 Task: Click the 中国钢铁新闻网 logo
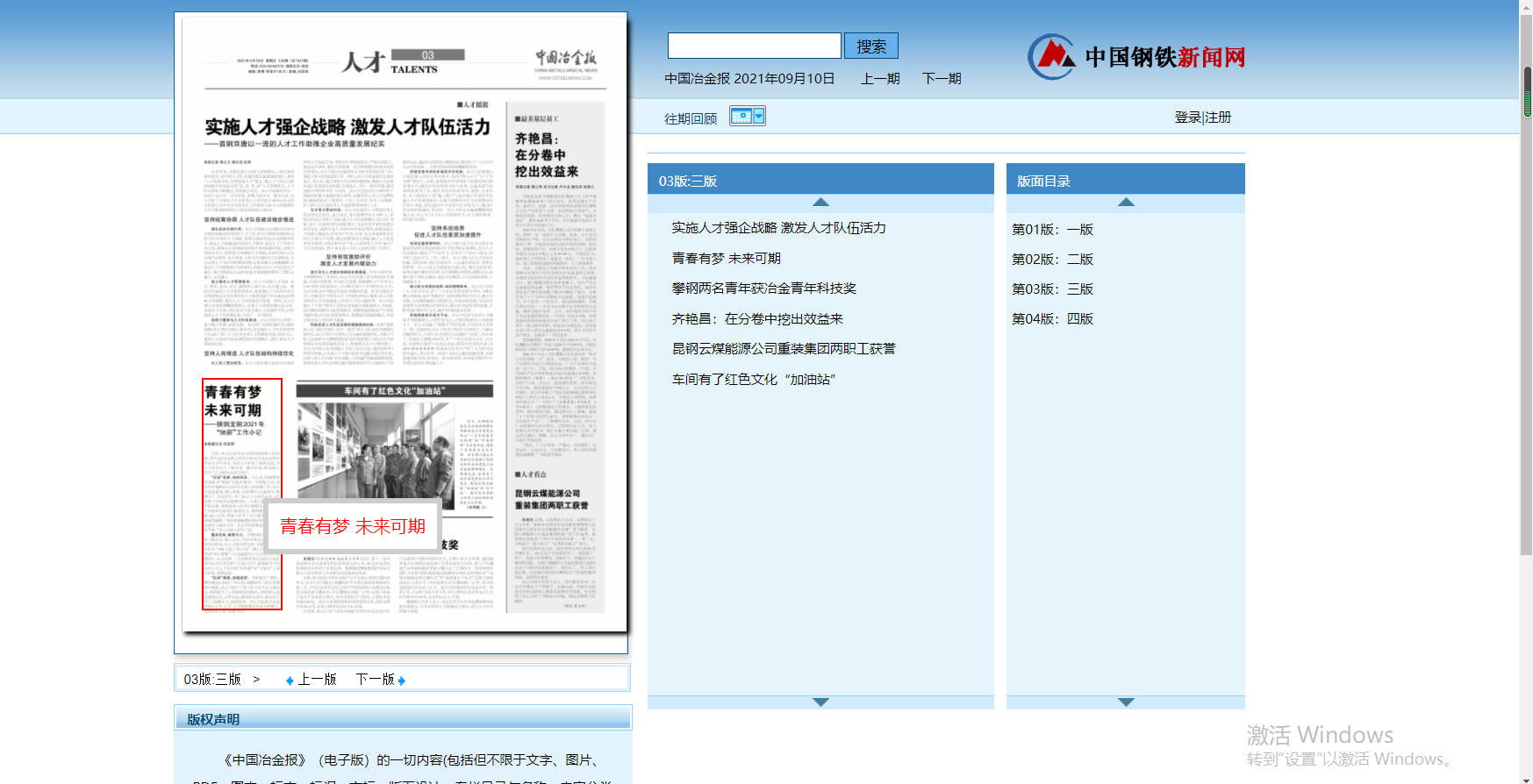tap(1136, 57)
